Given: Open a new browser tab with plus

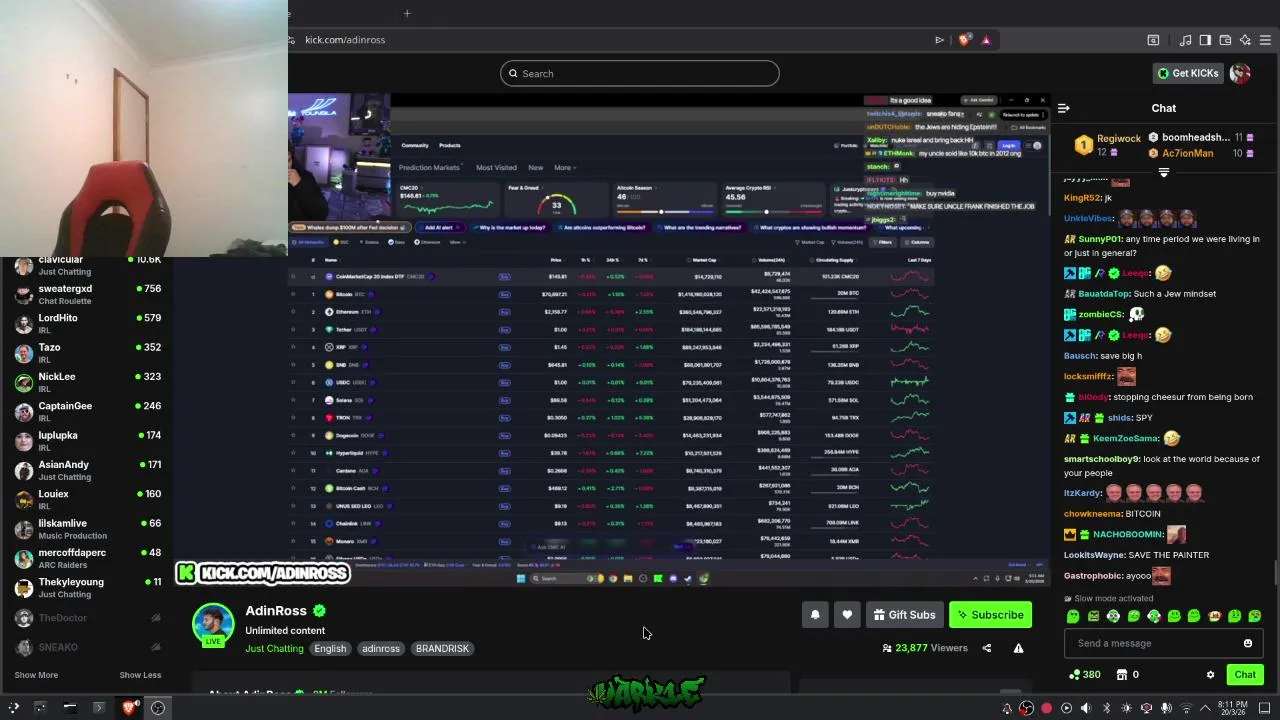Looking at the screenshot, I should coord(407,13).
